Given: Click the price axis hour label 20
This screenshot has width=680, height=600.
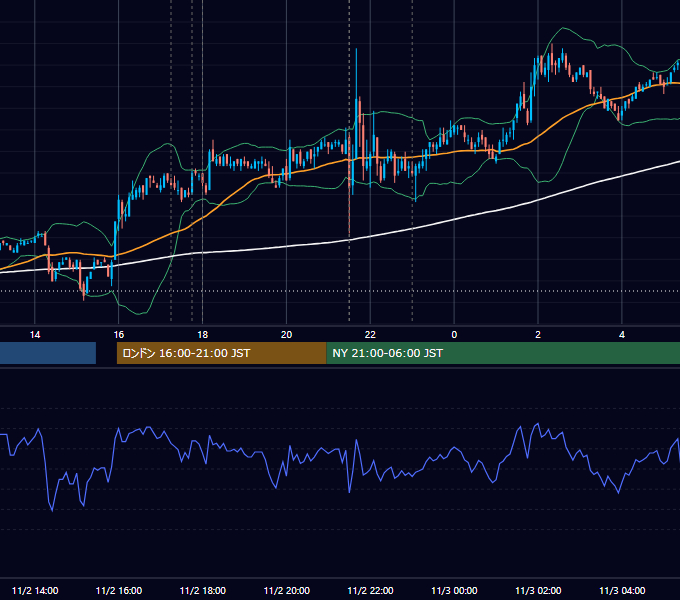Looking at the screenshot, I should [x=286, y=335].
